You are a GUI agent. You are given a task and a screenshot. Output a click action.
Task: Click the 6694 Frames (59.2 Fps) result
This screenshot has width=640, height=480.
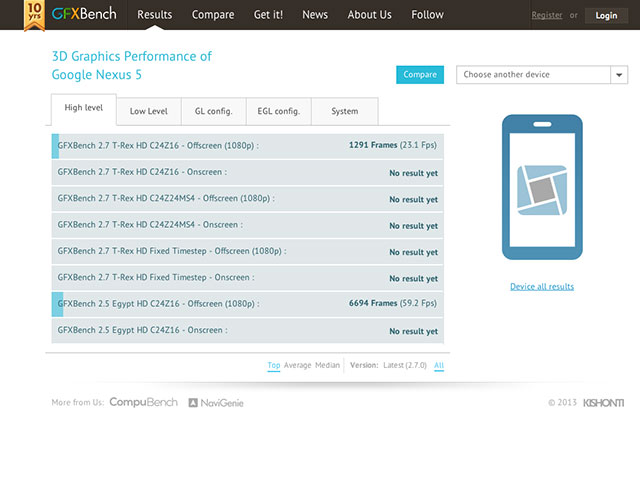[393, 303]
